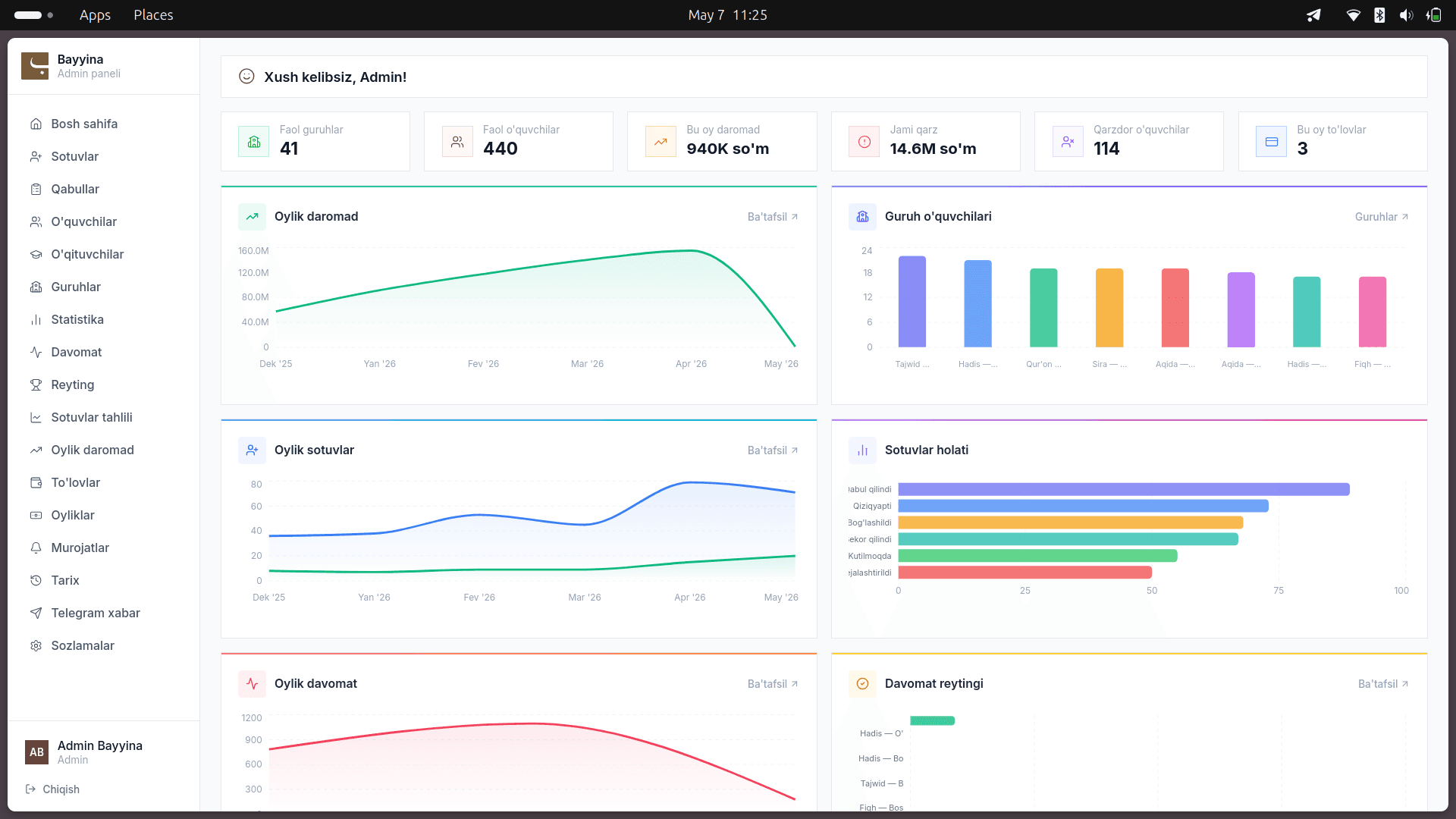The height and width of the screenshot is (819, 1456).
Task: Open Ba'tafsil link on Oylik davomat chart
Action: [x=773, y=684]
